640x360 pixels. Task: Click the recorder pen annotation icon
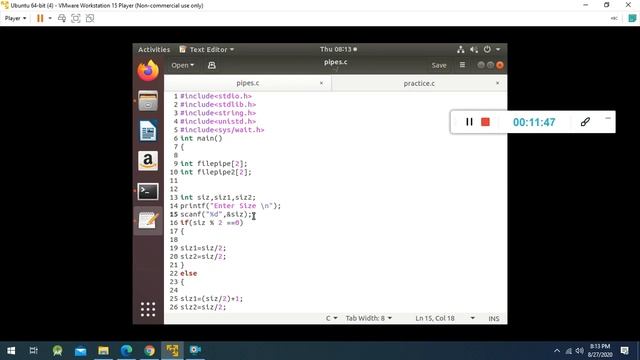585,122
